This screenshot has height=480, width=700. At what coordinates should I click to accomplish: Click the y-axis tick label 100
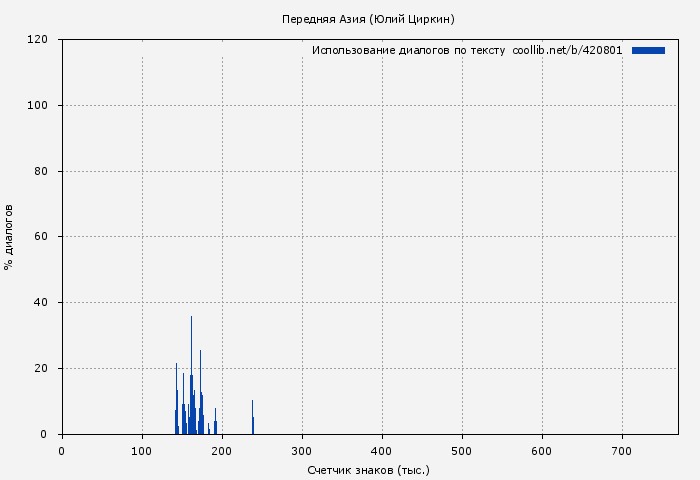click(38, 105)
